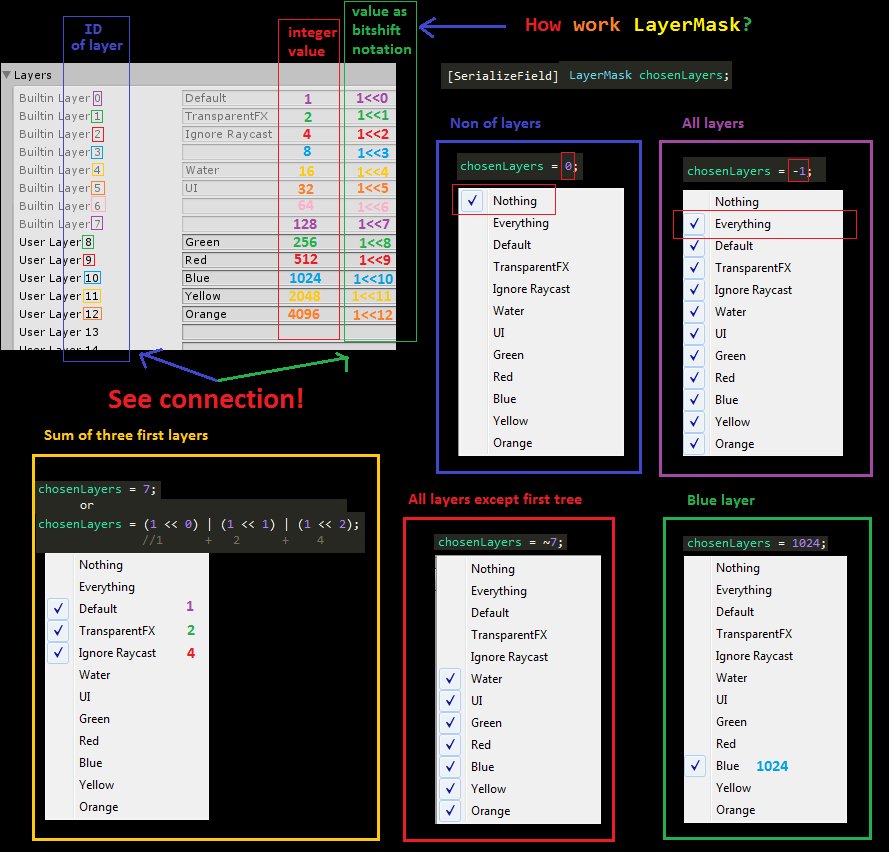The height and width of the screenshot is (852, 889).
Task: Choose Default in the 'Non of layers' menu
Action: 541,245
